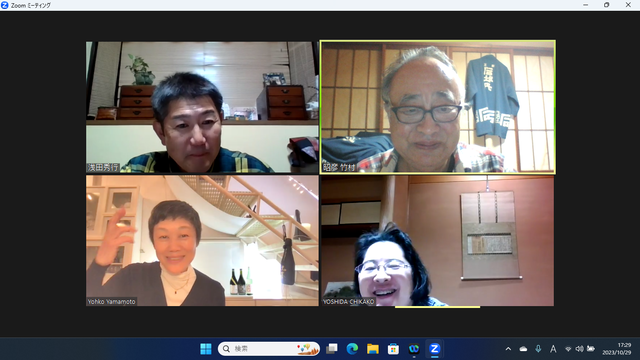Screen dimensions: 640x360
Task: Click the taskbar search box
Action: pyautogui.click(x=269, y=349)
